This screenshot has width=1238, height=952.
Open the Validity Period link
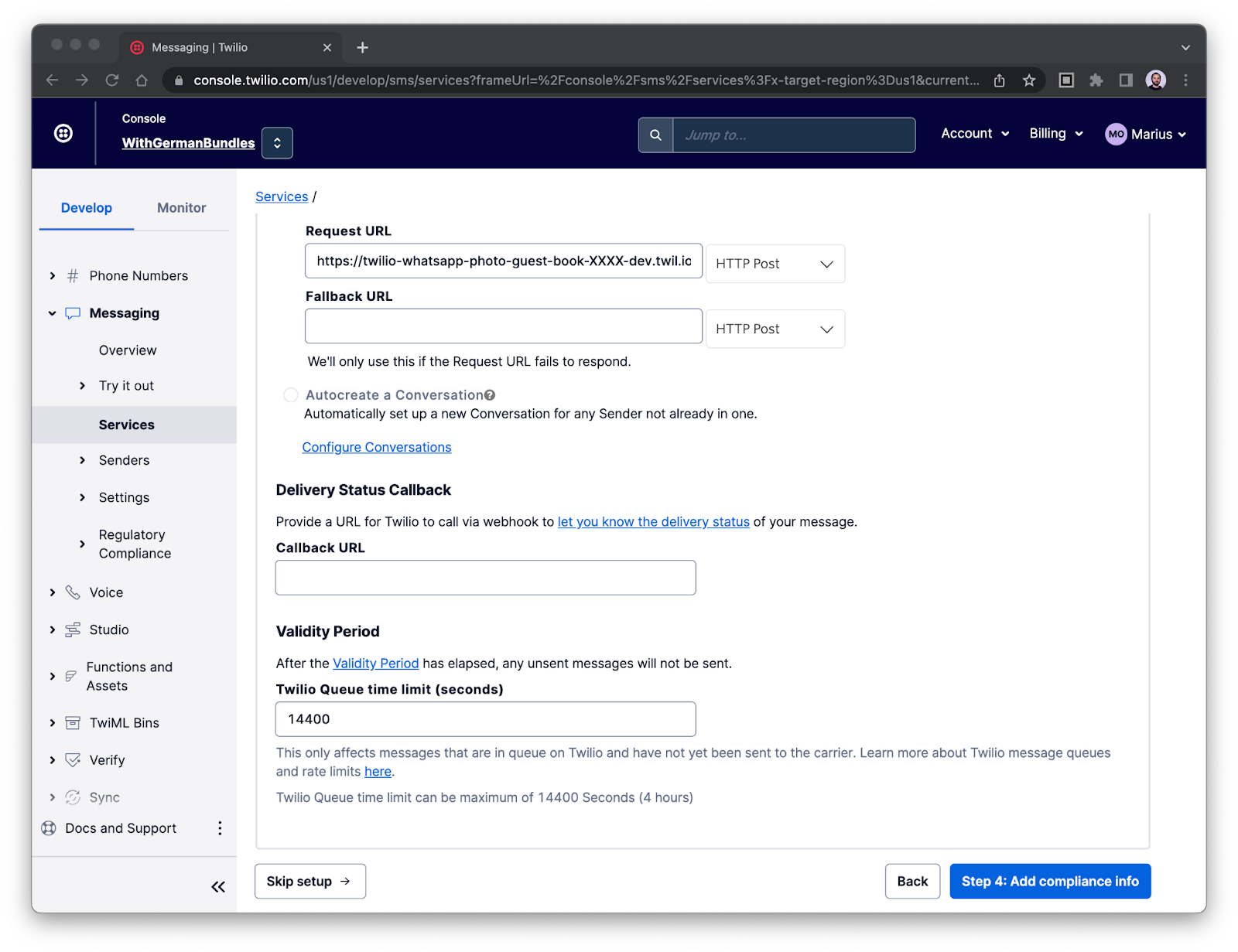pyautogui.click(x=376, y=664)
